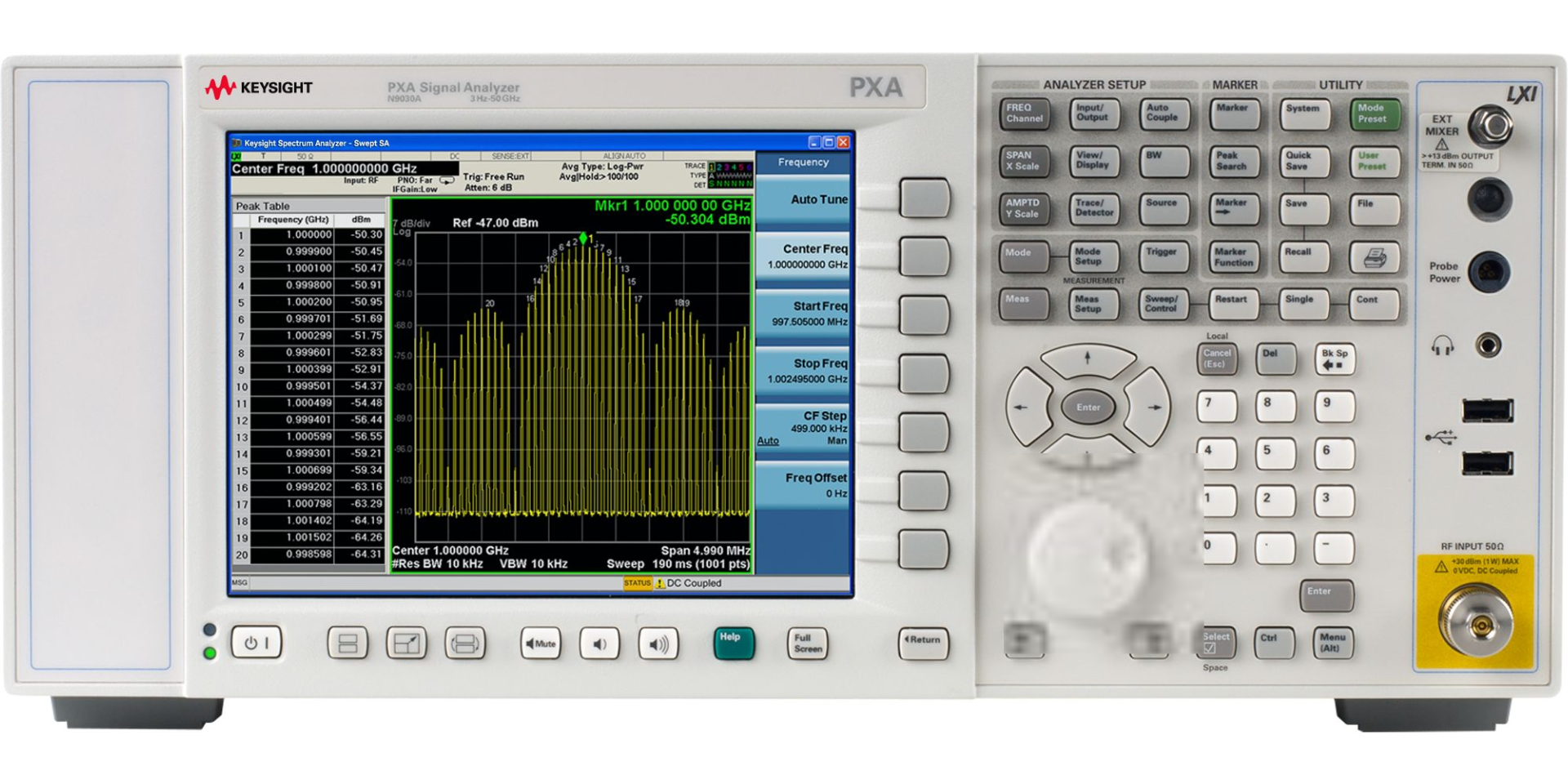1568x784 pixels.
Task: Click the teal Help button
Action: click(x=733, y=643)
